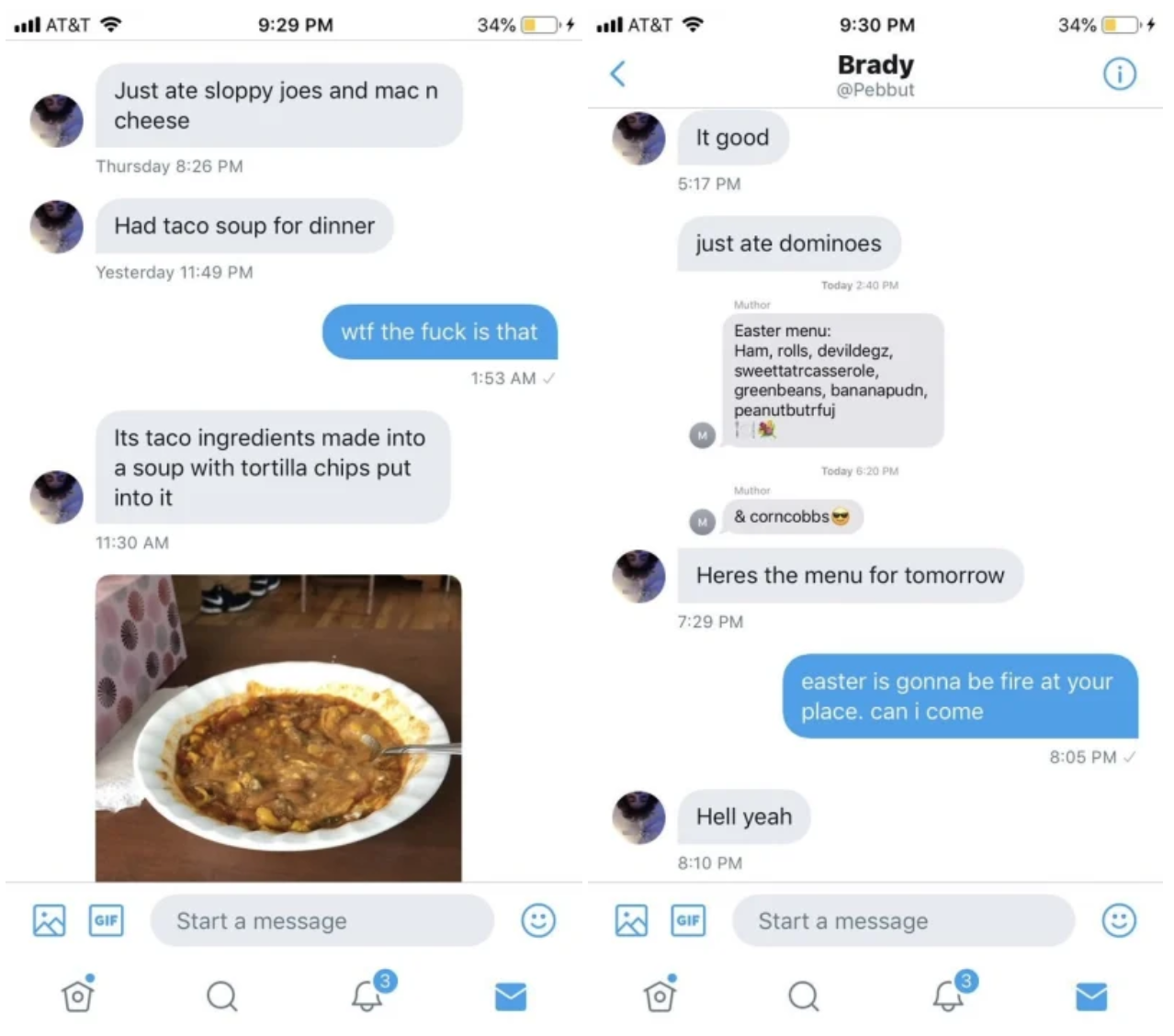Open the taco soup photo
Screen dimensions: 1174x1036
278,727
